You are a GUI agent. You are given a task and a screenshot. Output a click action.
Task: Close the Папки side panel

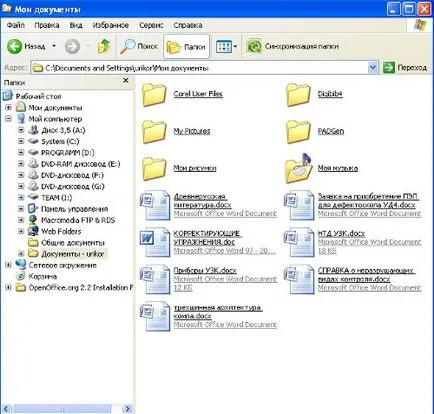pos(126,80)
